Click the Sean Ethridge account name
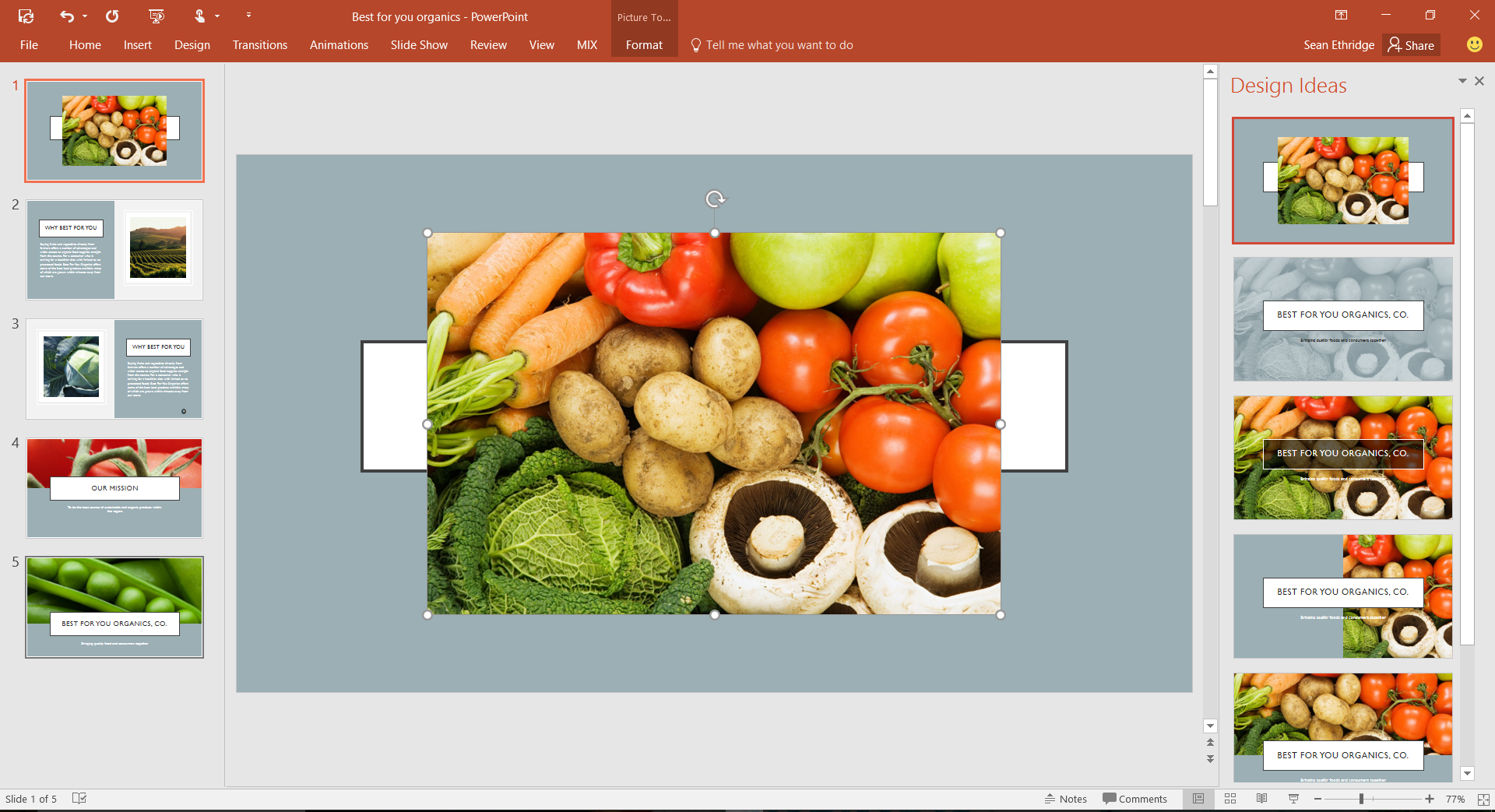This screenshot has width=1495, height=812. pyautogui.click(x=1338, y=45)
